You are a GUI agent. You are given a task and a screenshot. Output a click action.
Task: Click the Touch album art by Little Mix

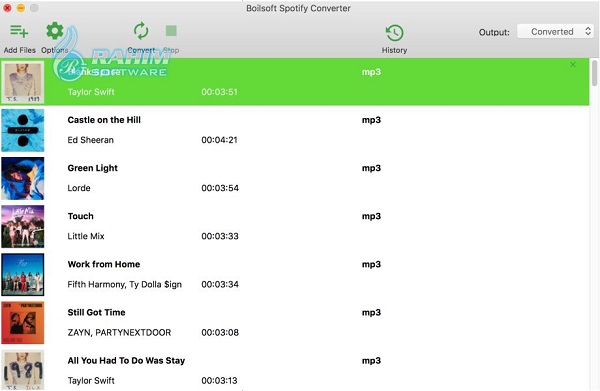[x=23, y=226]
